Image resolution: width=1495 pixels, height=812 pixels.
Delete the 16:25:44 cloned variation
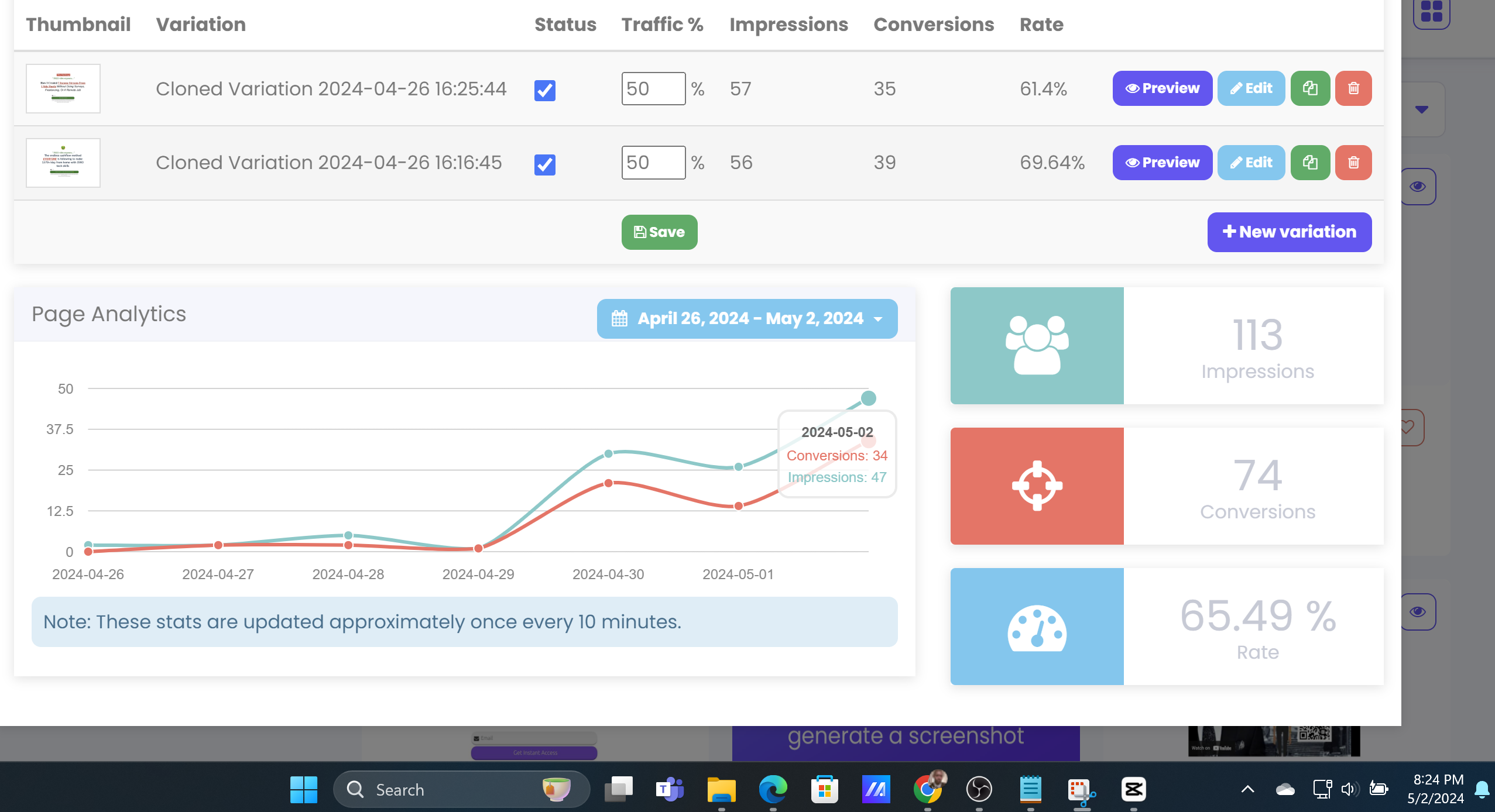(1353, 88)
